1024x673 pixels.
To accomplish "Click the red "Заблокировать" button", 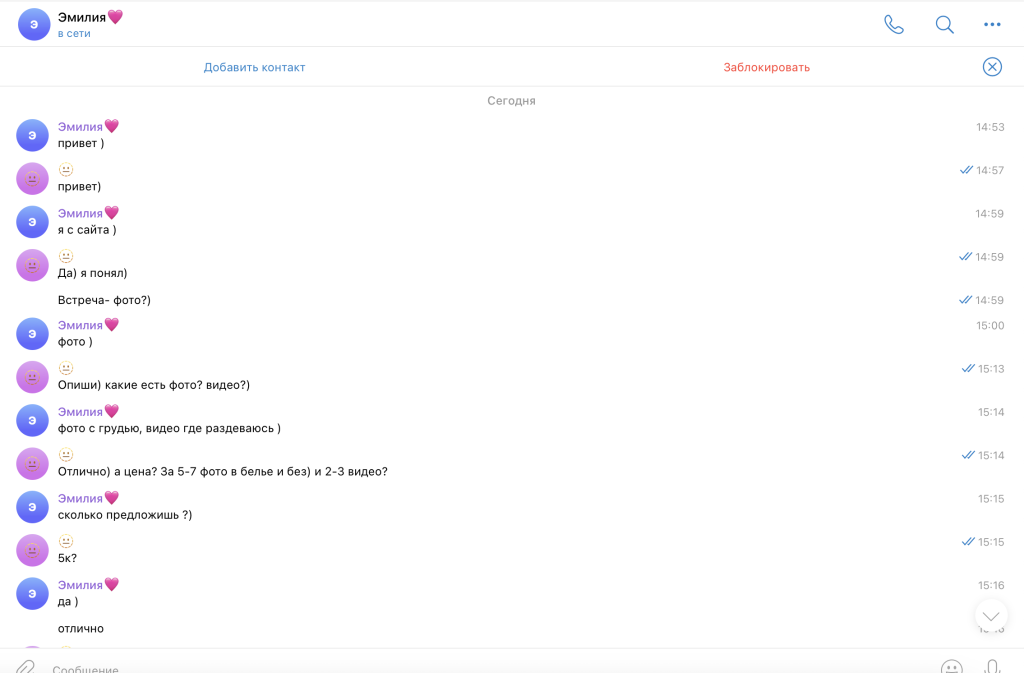I will click(766, 67).
